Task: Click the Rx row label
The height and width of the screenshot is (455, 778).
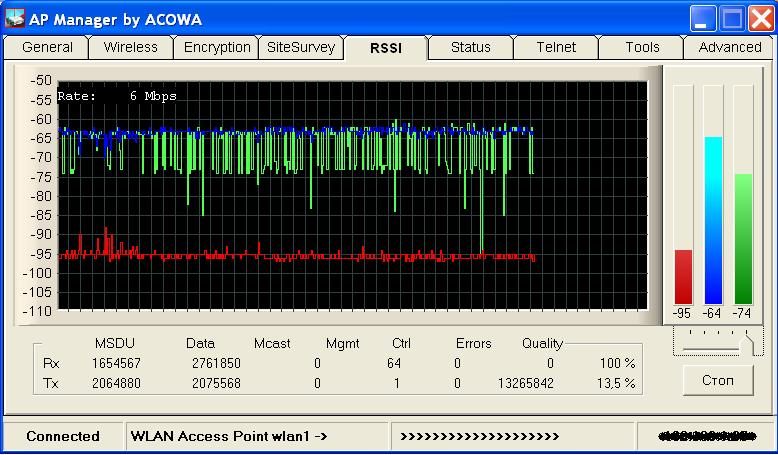Action: pos(51,363)
